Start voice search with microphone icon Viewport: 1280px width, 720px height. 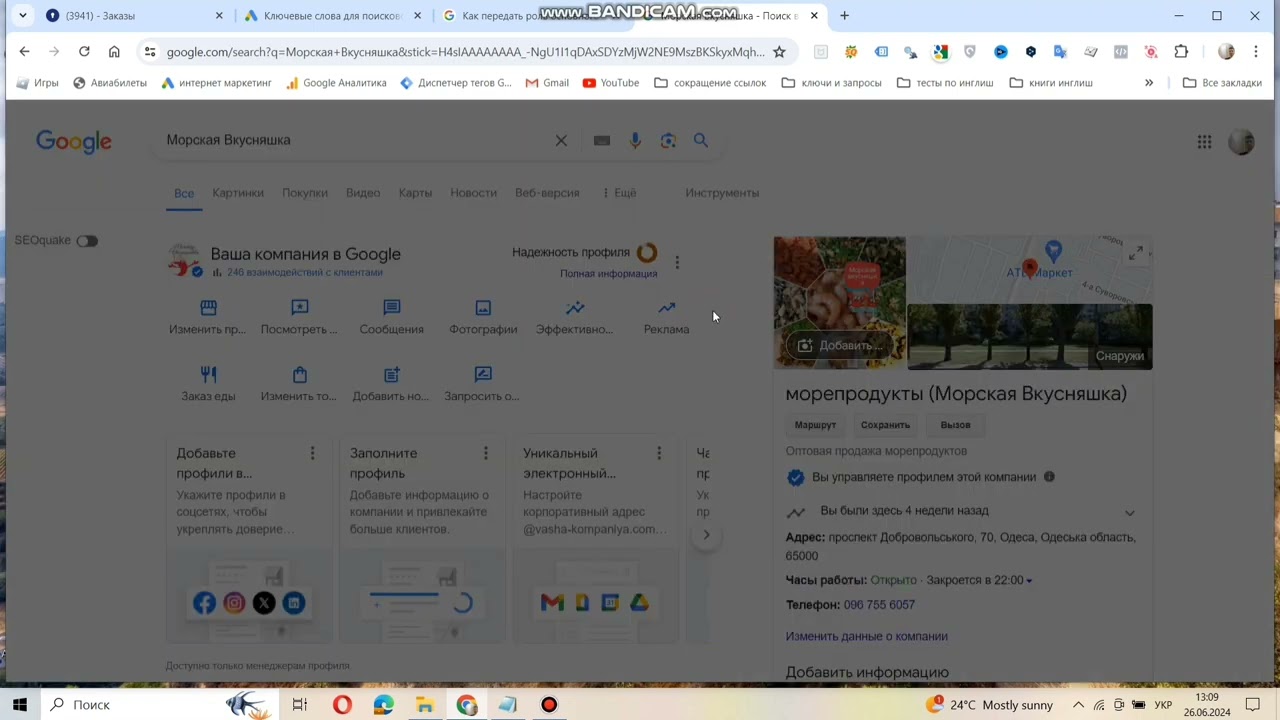(x=635, y=141)
